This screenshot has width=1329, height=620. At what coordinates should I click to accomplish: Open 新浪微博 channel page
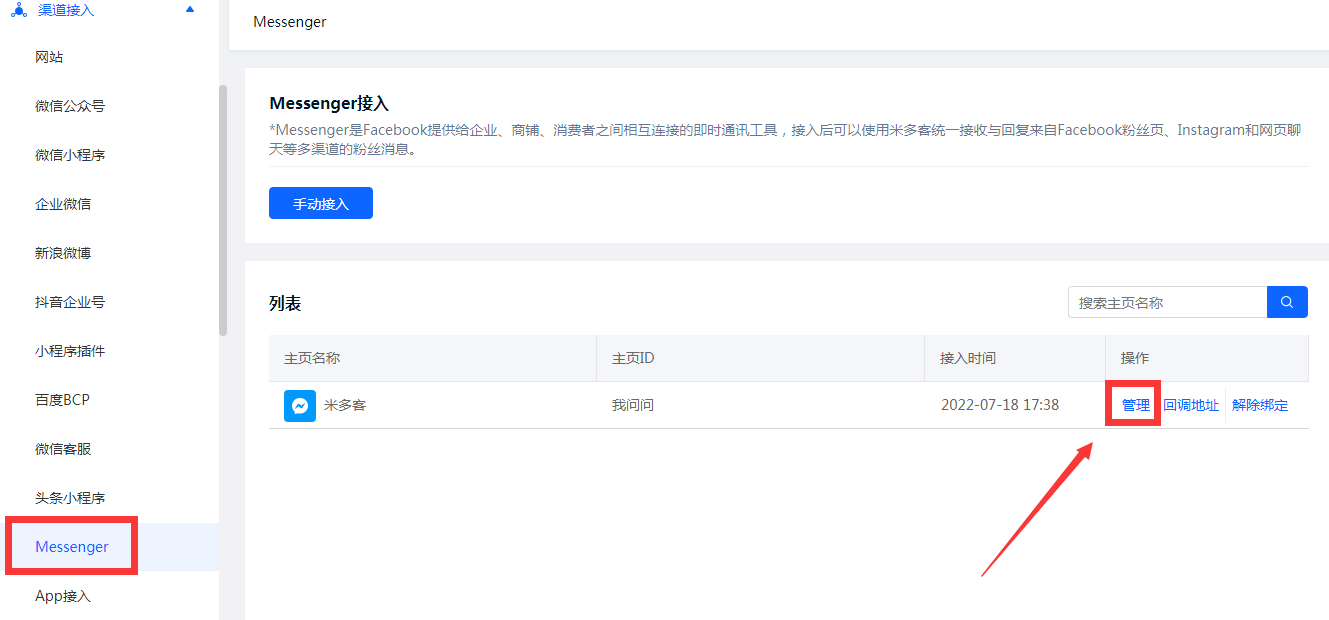[63, 253]
